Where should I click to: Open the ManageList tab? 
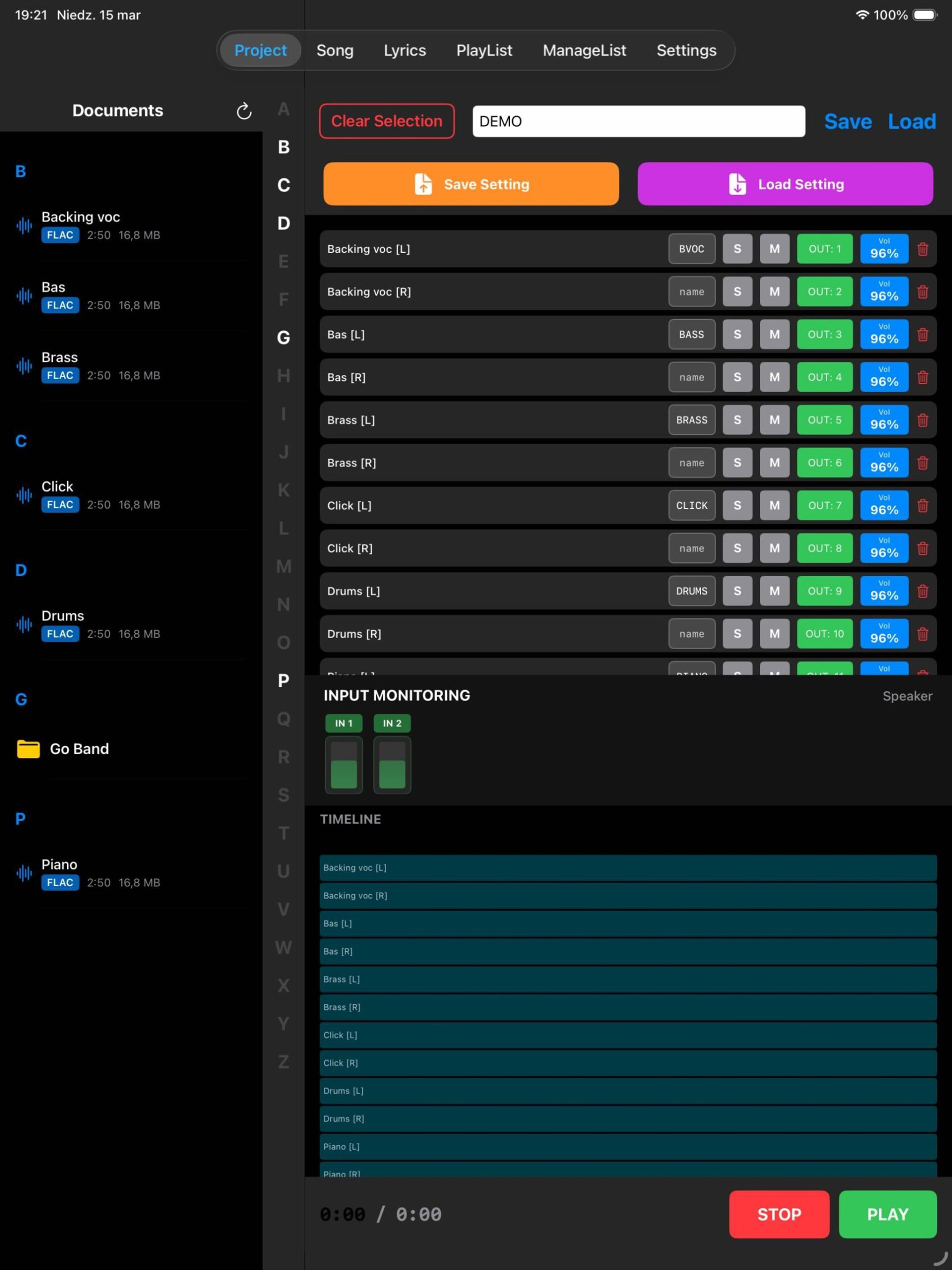click(x=584, y=50)
